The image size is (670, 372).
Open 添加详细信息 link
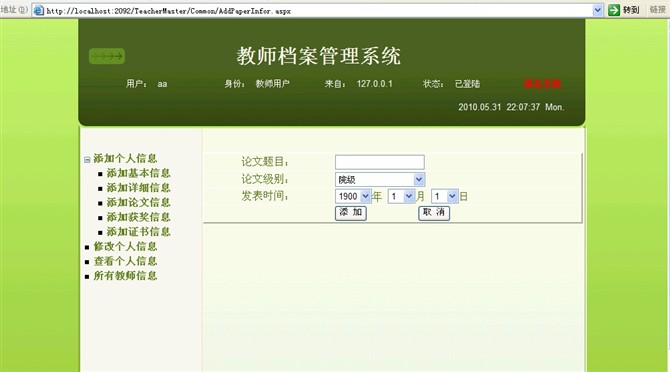click(138, 187)
